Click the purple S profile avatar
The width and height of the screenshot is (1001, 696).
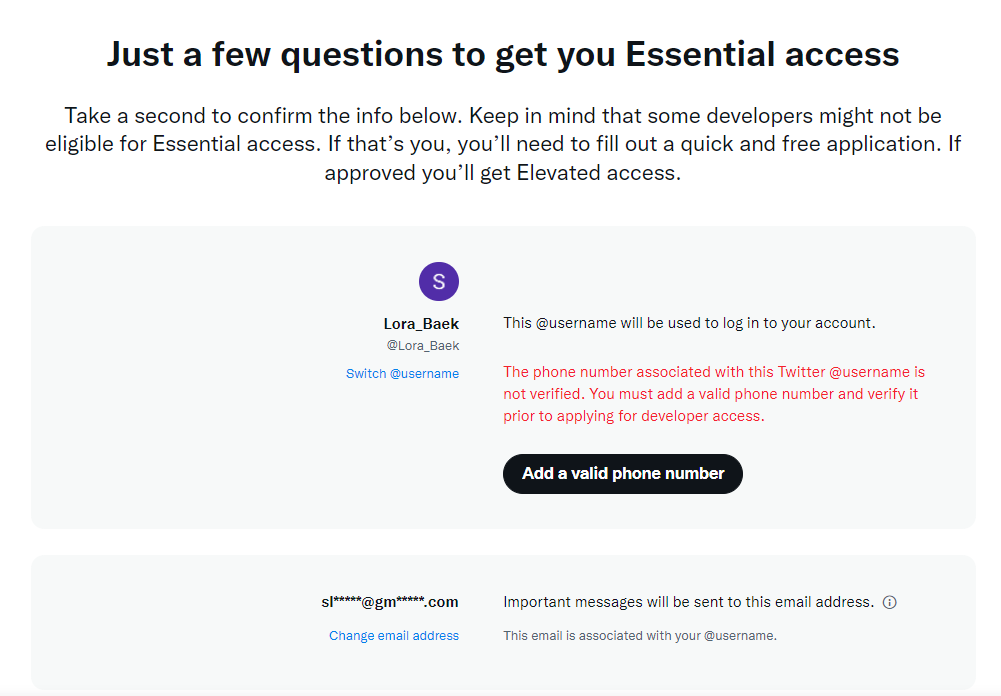click(439, 281)
